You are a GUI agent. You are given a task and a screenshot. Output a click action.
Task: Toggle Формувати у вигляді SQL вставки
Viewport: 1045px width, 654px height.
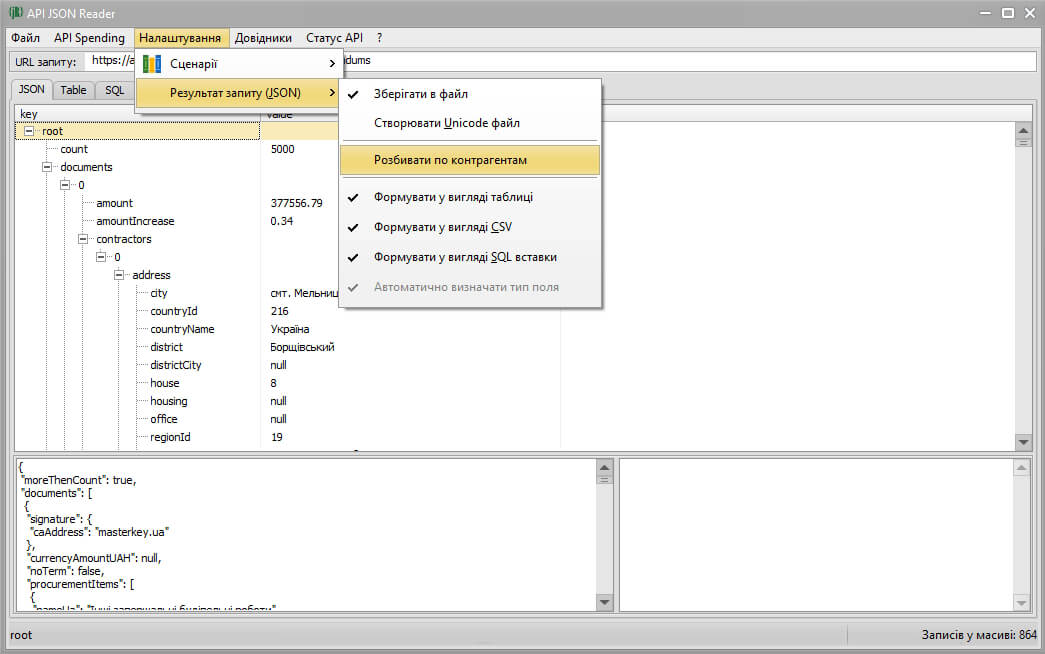point(465,257)
